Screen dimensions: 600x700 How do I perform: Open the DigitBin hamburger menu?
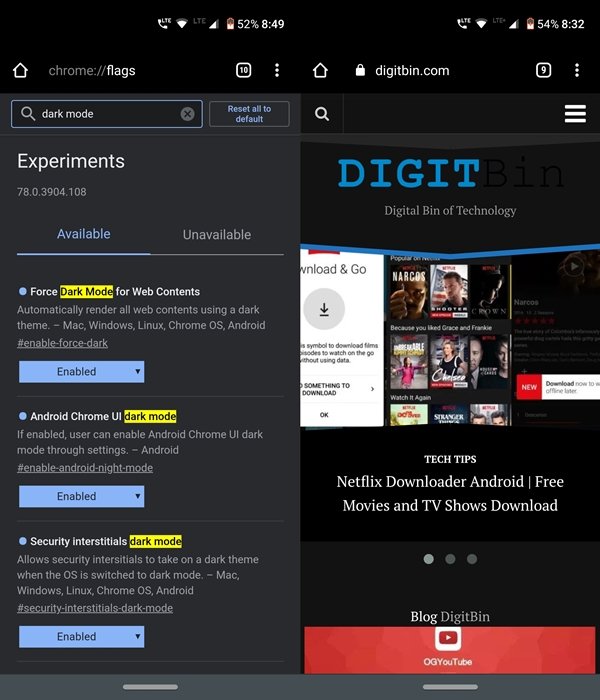click(x=575, y=114)
